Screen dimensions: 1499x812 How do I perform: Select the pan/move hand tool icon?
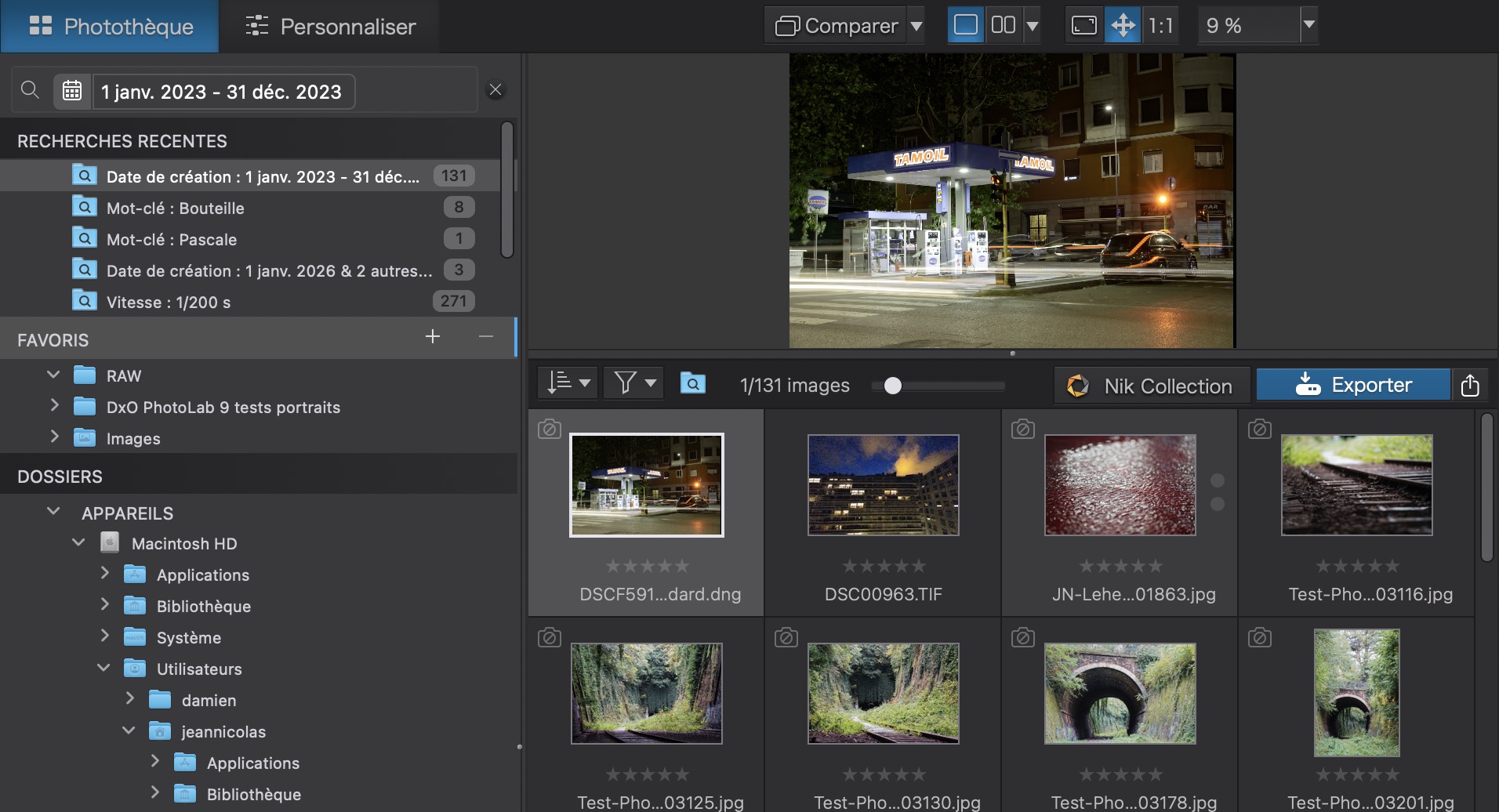(1123, 25)
